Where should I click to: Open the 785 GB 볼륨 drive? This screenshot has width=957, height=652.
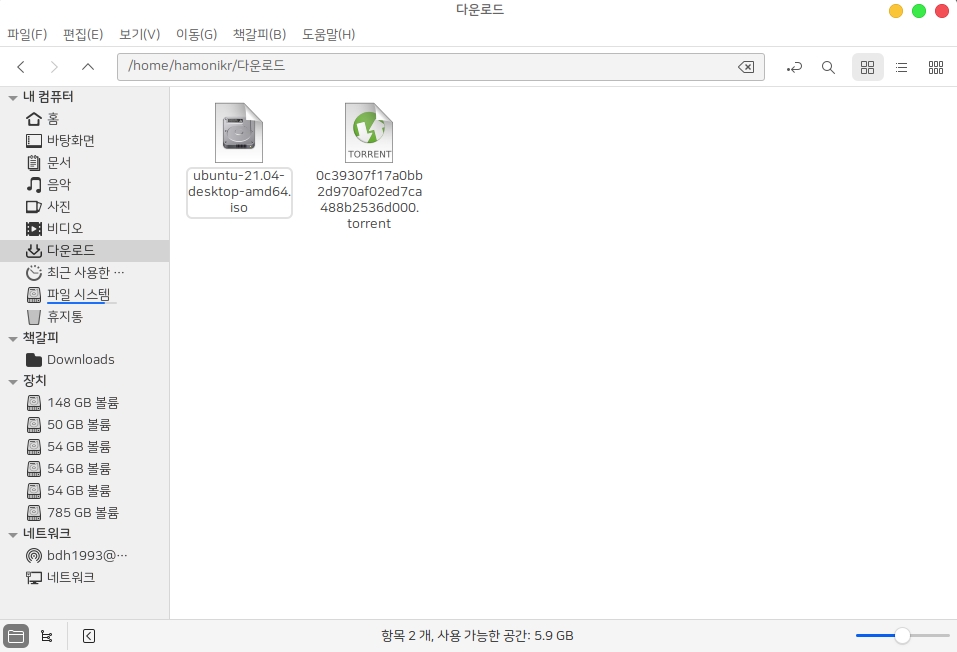[x=82, y=512]
